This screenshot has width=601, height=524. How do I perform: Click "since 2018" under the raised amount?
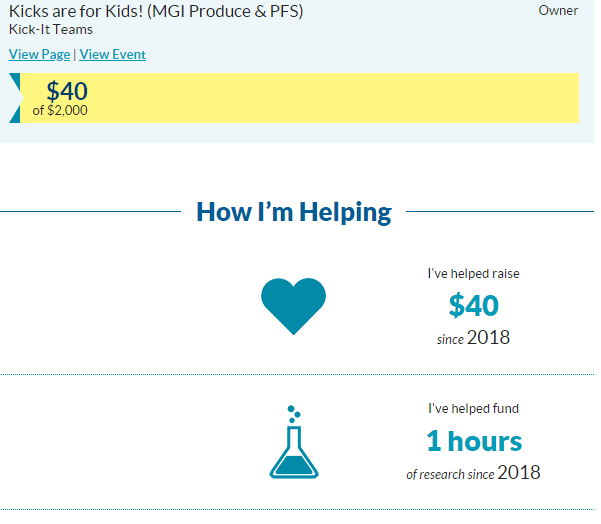pos(473,338)
